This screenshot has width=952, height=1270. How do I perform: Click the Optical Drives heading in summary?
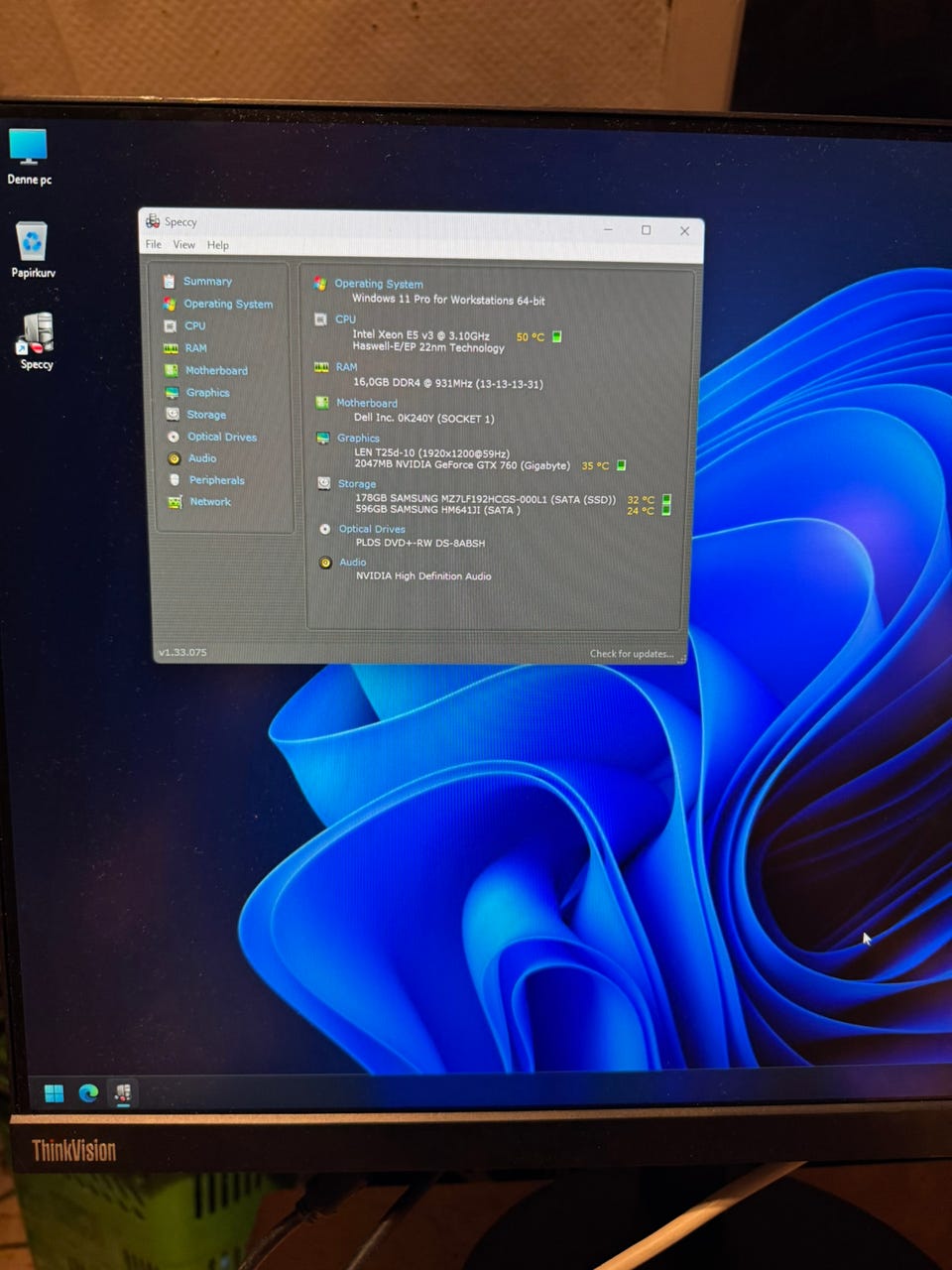coord(372,529)
